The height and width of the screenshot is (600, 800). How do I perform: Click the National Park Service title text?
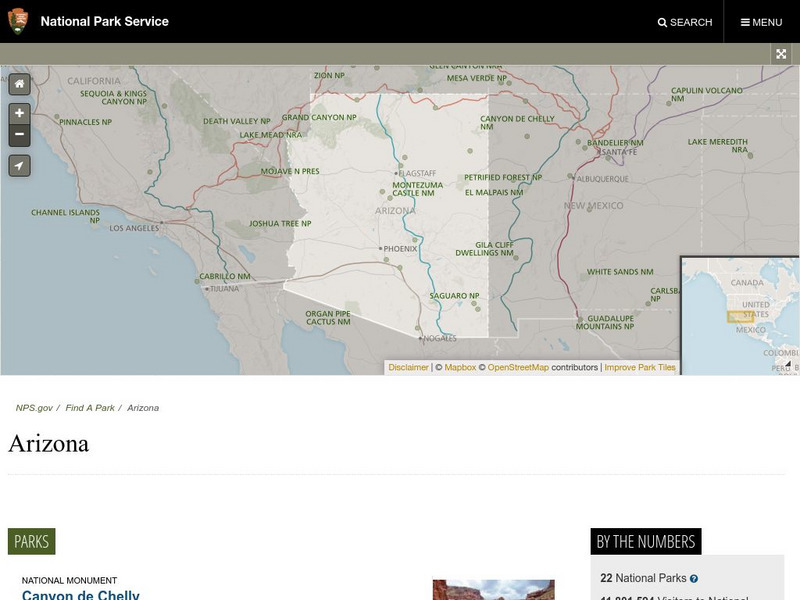tap(105, 21)
